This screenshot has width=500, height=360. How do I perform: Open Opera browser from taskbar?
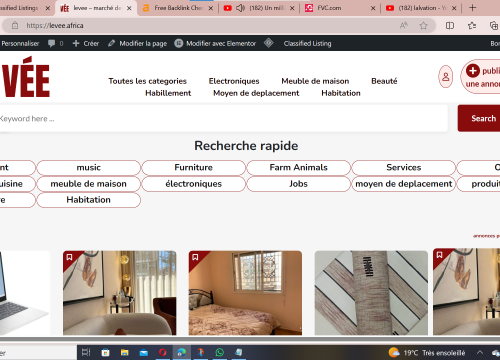coord(163,352)
